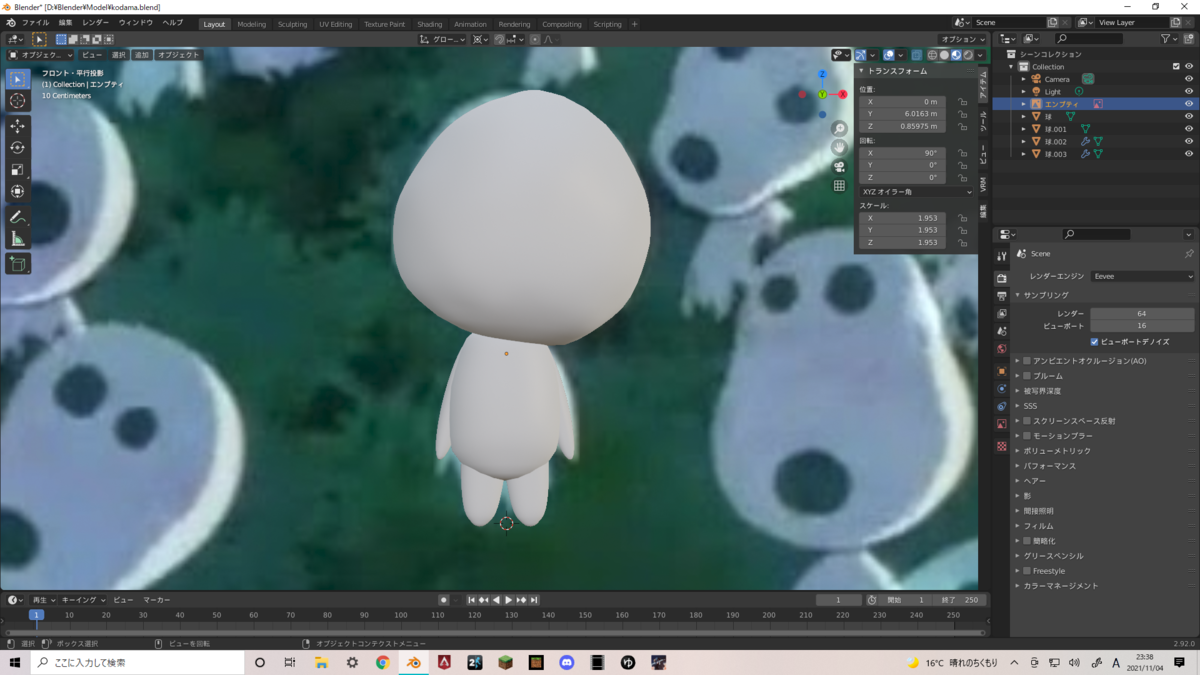Viewport: 1200px width, 675px height.
Task: Switch to the Sculpting workspace tab
Action: pyautogui.click(x=292, y=24)
